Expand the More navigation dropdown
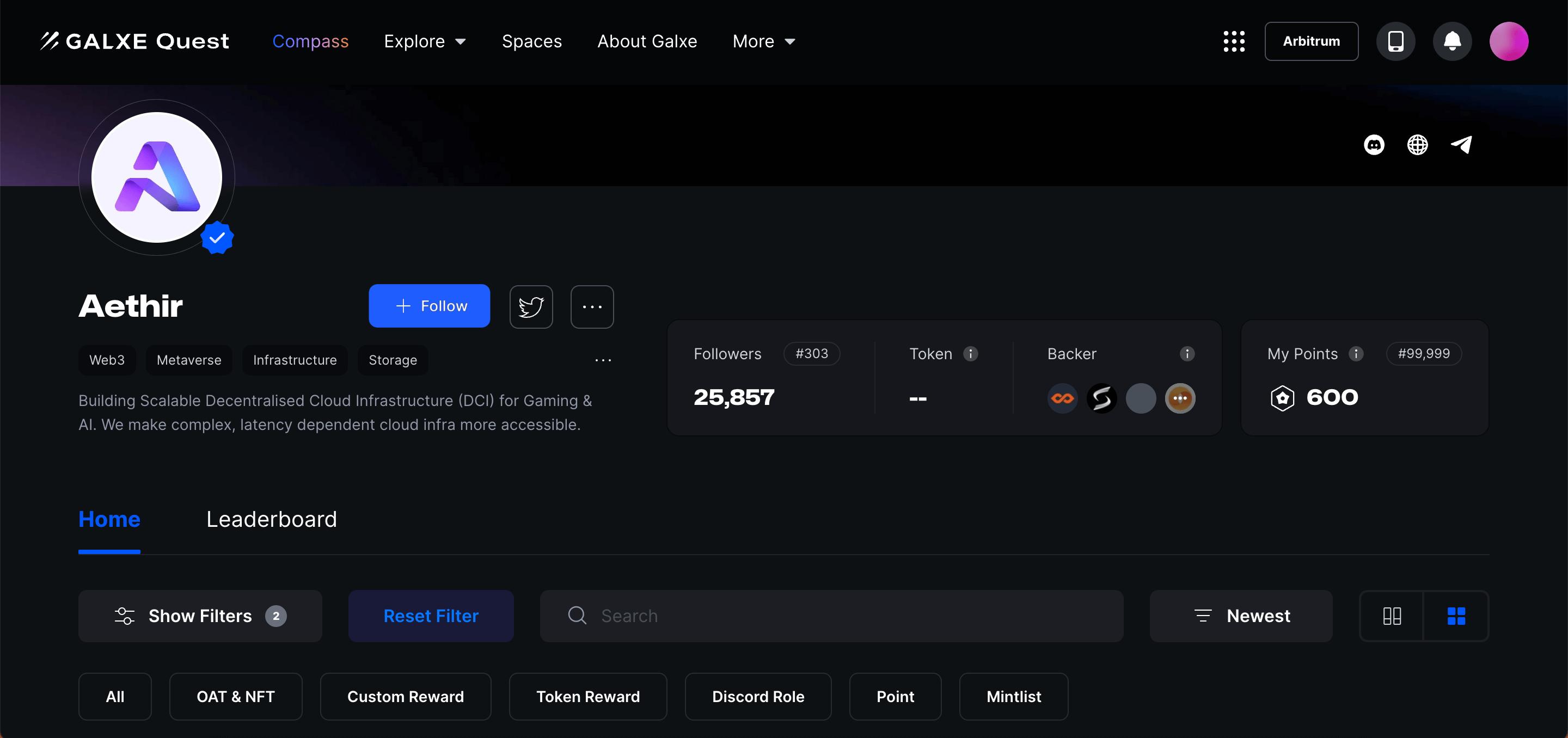 coord(764,41)
